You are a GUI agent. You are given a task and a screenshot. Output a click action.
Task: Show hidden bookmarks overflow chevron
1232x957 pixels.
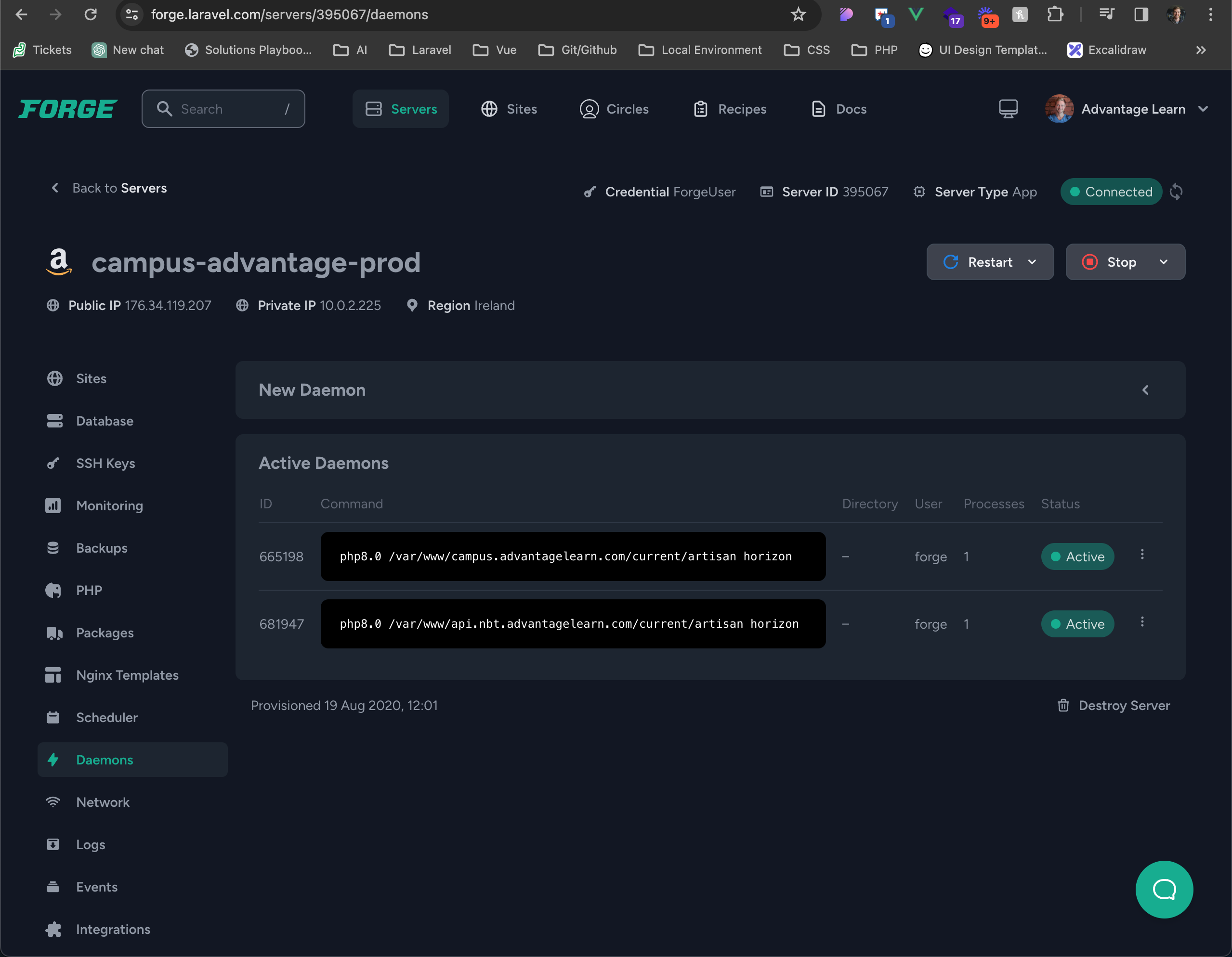click(x=1200, y=50)
